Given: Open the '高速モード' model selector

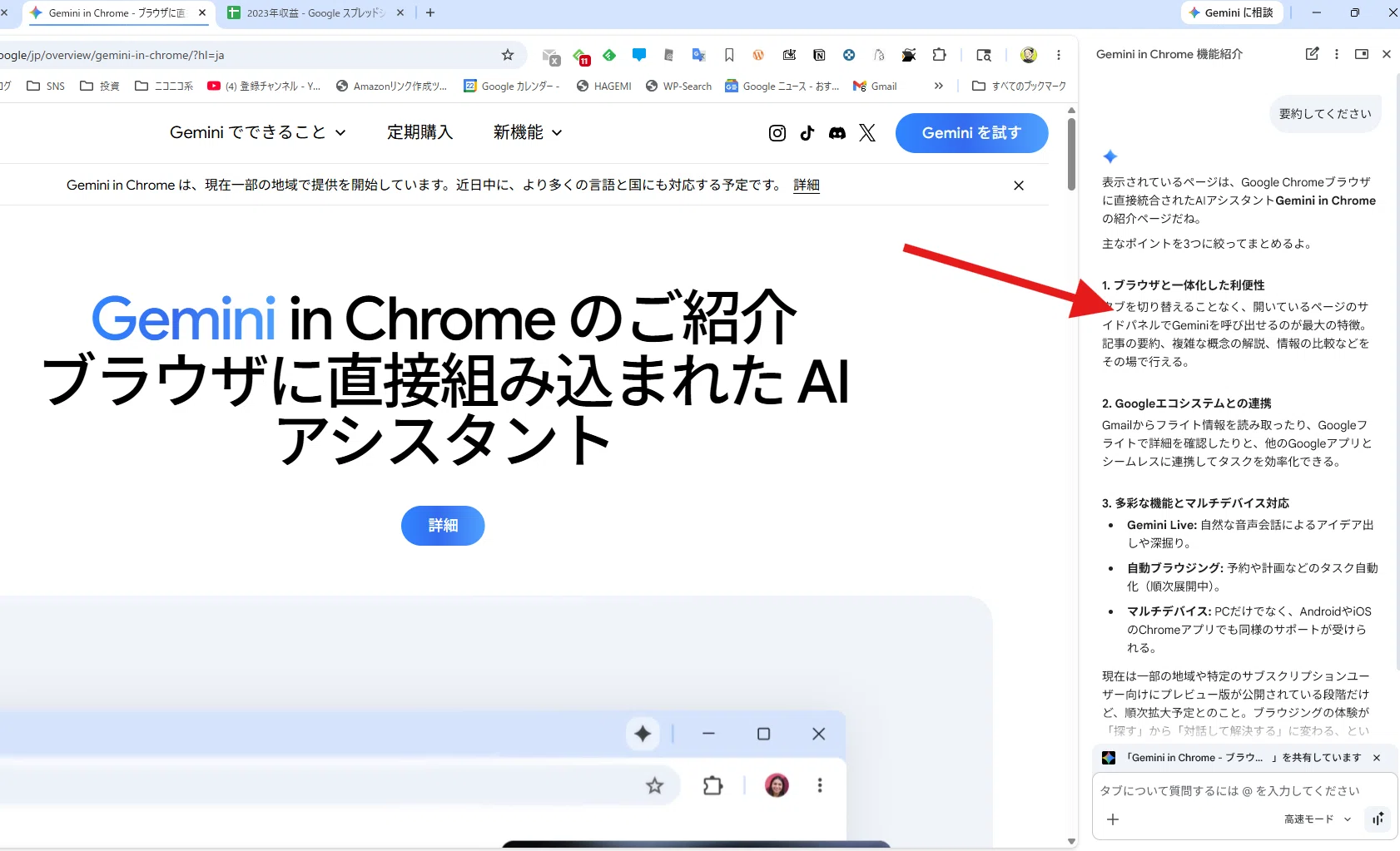Looking at the screenshot, I should pyautogui.click(x=1318, y=819).
